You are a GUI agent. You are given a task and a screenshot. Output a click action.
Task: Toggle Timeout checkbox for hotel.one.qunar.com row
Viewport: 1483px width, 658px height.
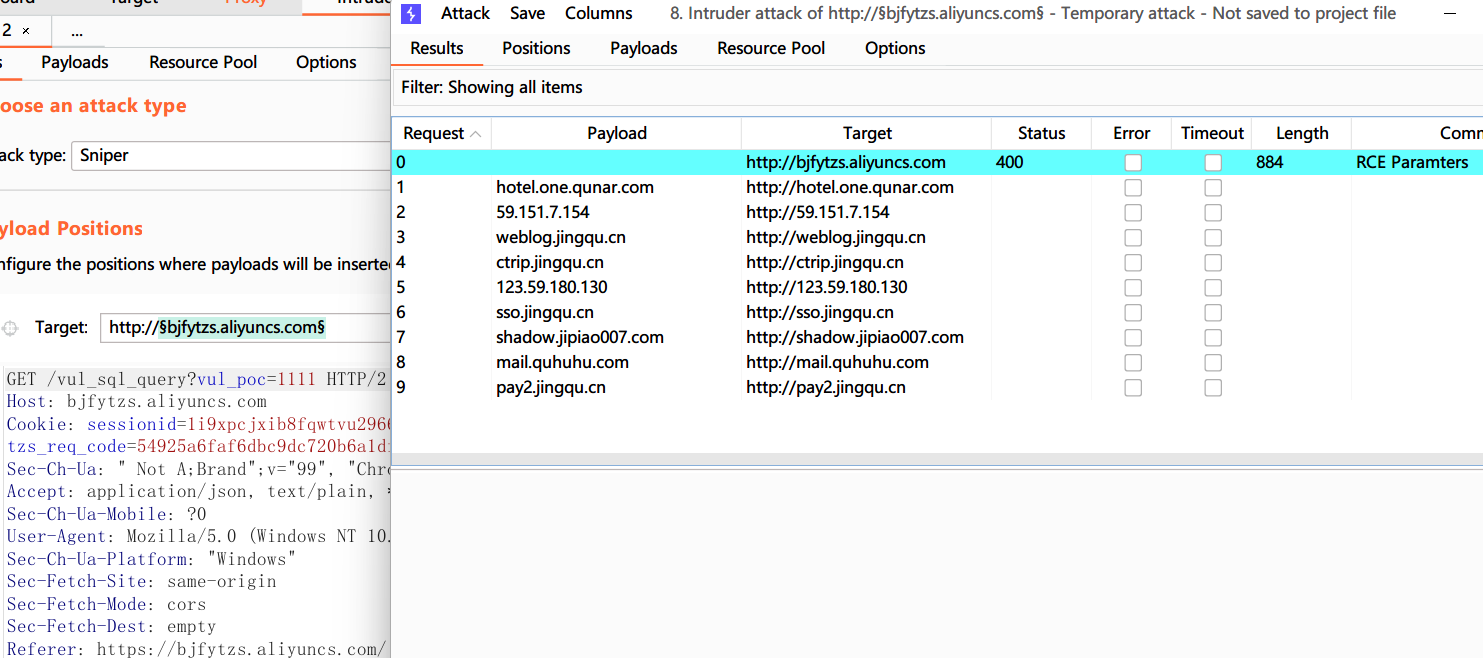(x=1213, y=187)
